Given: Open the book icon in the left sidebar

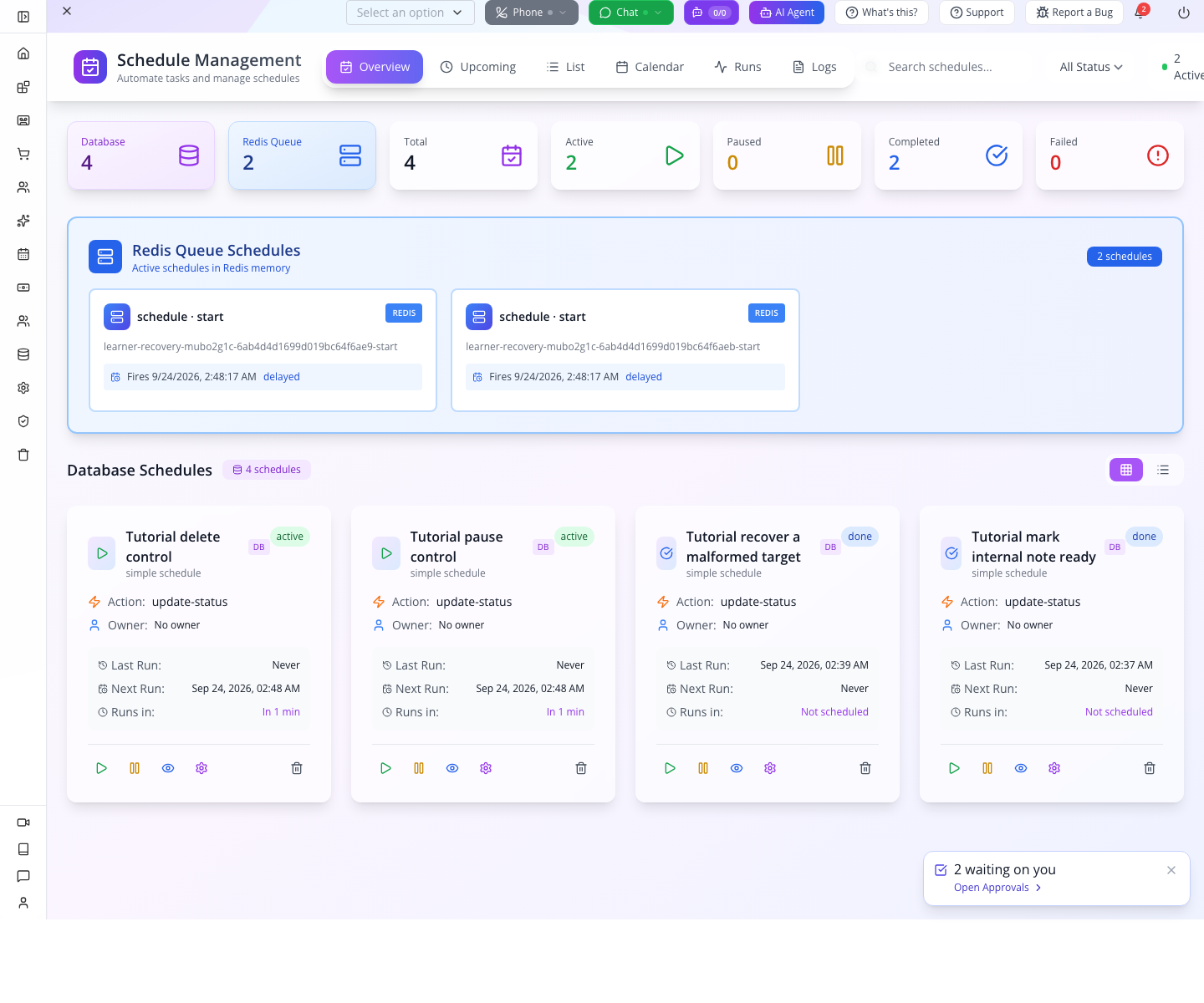Looking at the screenshot, I should (x=23, y=849).
